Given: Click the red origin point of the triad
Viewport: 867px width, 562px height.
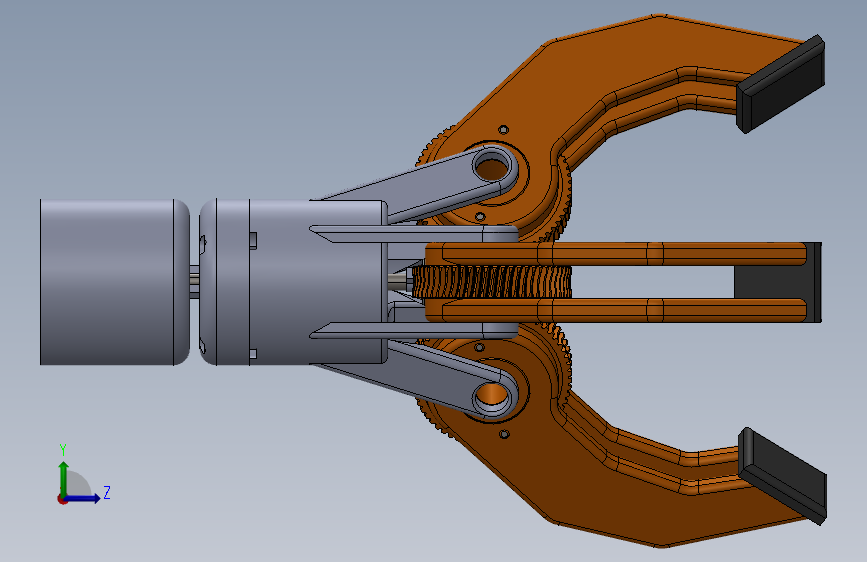Looking at the screenshot, I should [62, 499].
